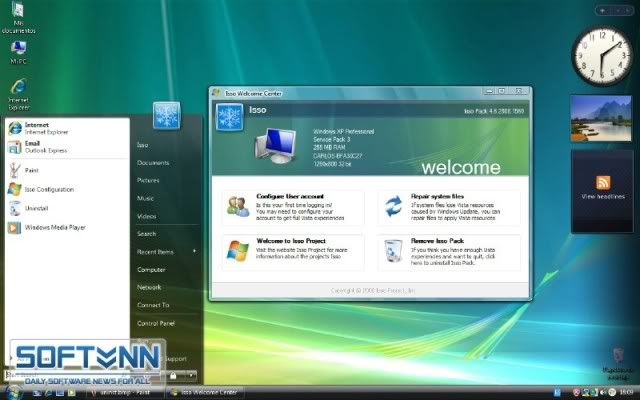Open Videos from the Start menu right pane
Image resolution: width=640 pixels, height=400 pixels.
coord(147,216)
